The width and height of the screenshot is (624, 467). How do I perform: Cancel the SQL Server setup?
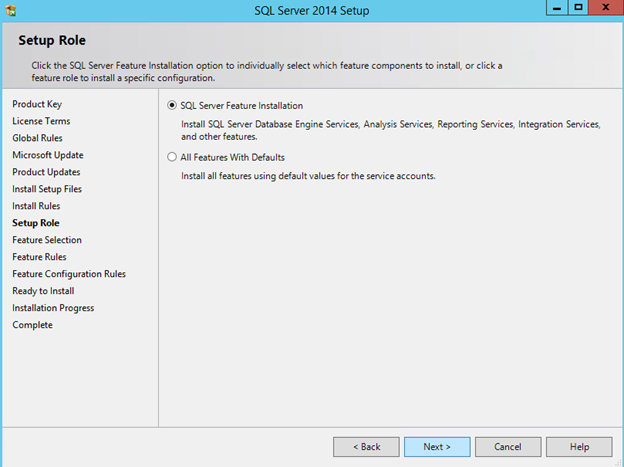(508, 447)
